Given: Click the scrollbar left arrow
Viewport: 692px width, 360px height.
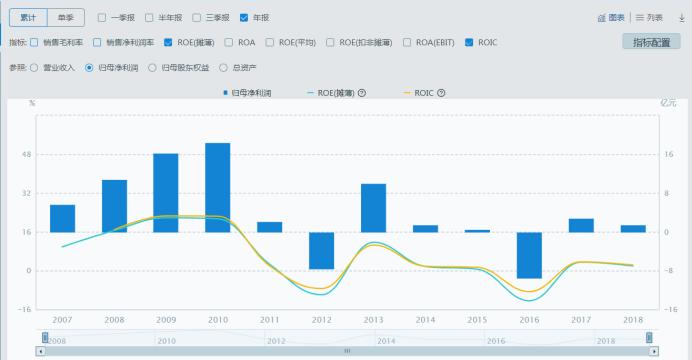Looking at the screenshot, I should point(40,351).
